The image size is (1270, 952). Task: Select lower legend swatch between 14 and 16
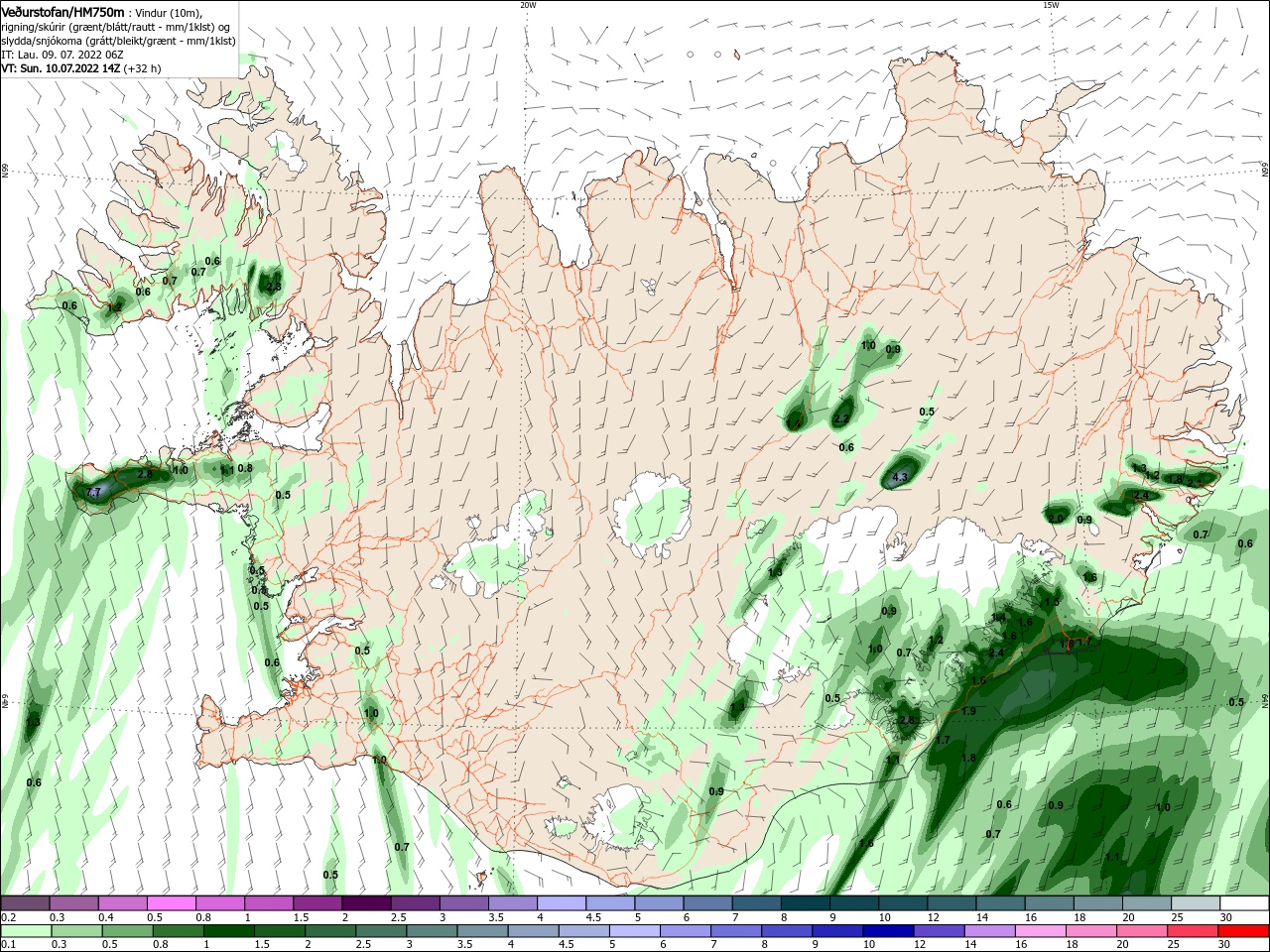coord(990,931)
